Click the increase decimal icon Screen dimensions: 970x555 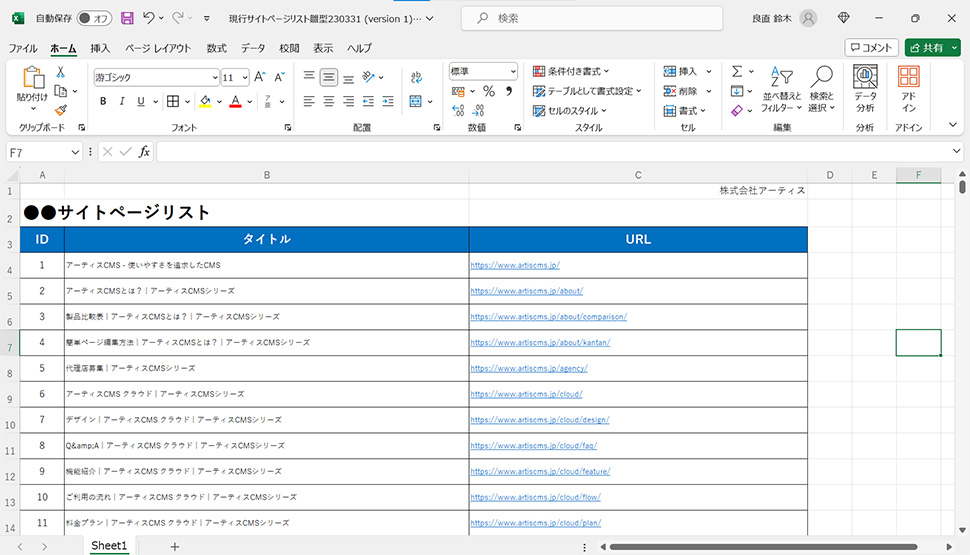pos(458,110)
